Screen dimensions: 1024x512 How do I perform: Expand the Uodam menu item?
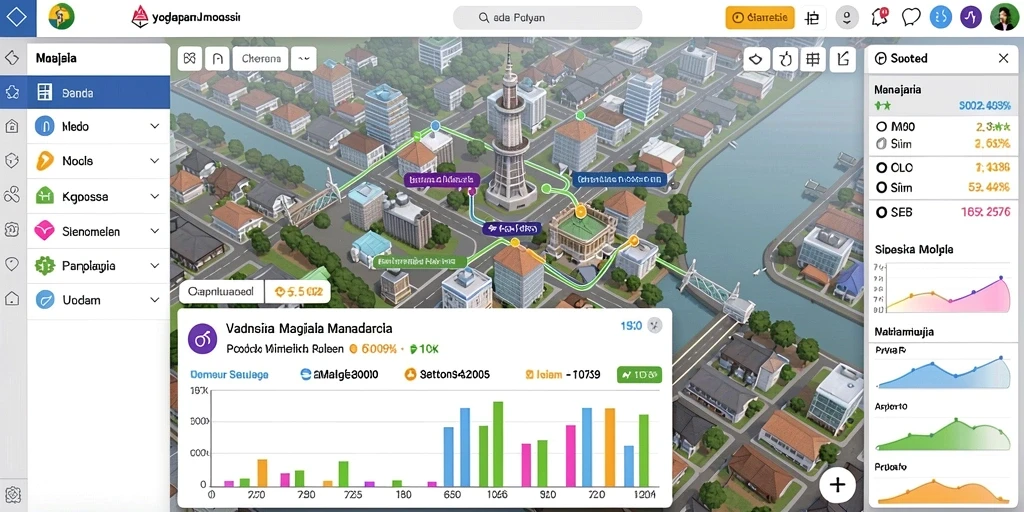pos(98,300)
